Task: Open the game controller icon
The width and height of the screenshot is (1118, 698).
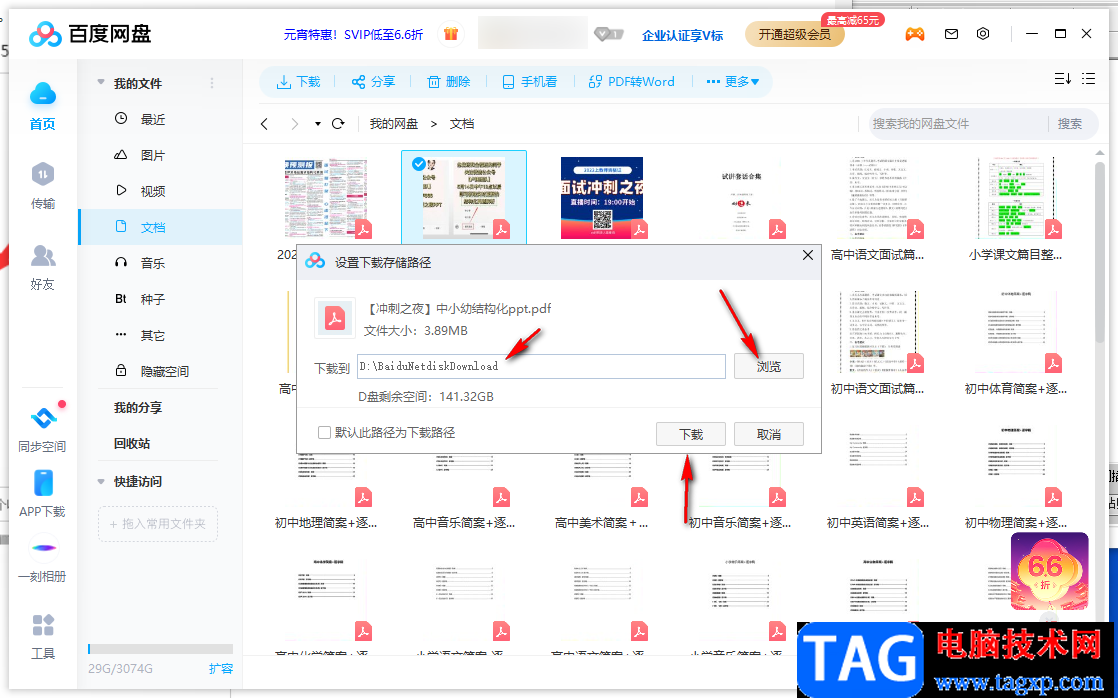Action: (x=915, y=34)
